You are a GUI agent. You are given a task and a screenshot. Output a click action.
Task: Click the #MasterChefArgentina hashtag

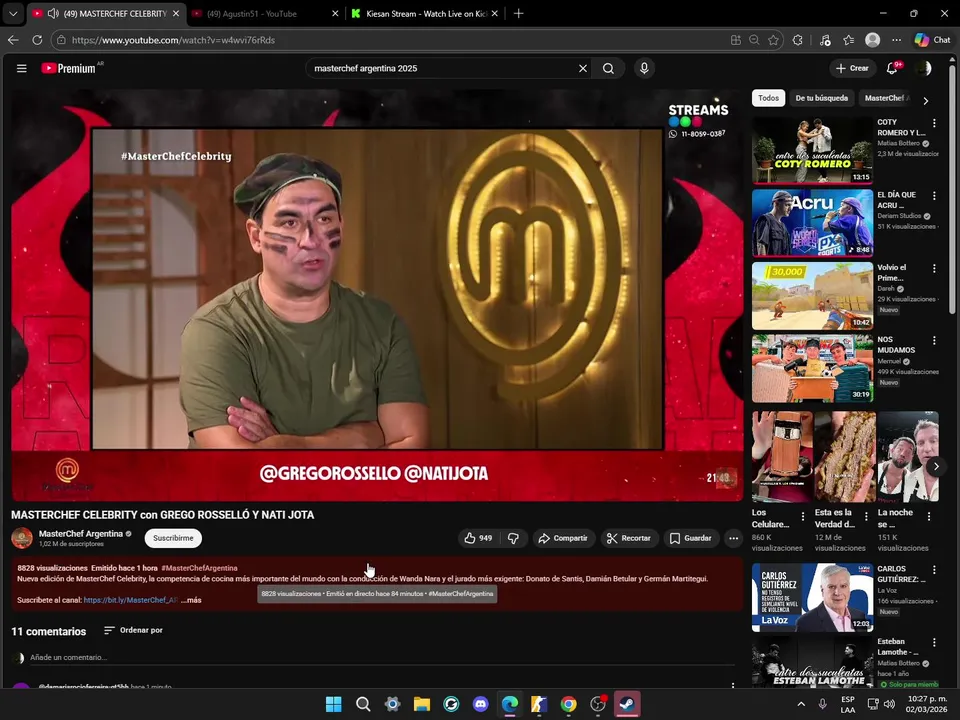199,568
